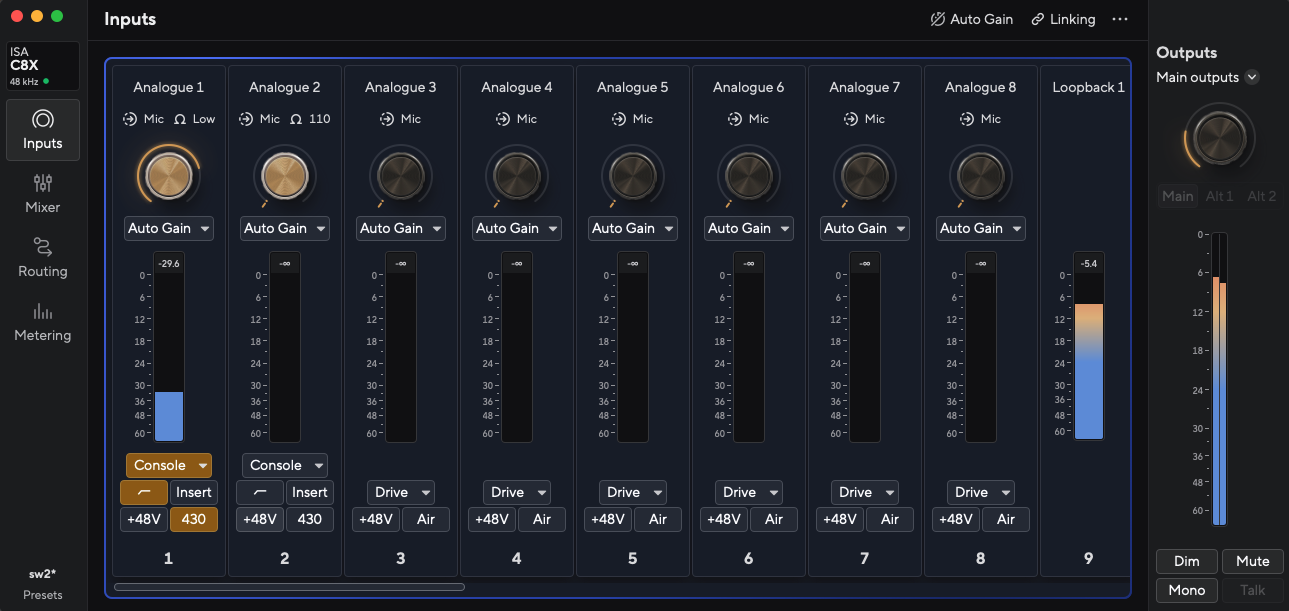
Task: Enable +48V on channel 5
Action: pos(608,519)
